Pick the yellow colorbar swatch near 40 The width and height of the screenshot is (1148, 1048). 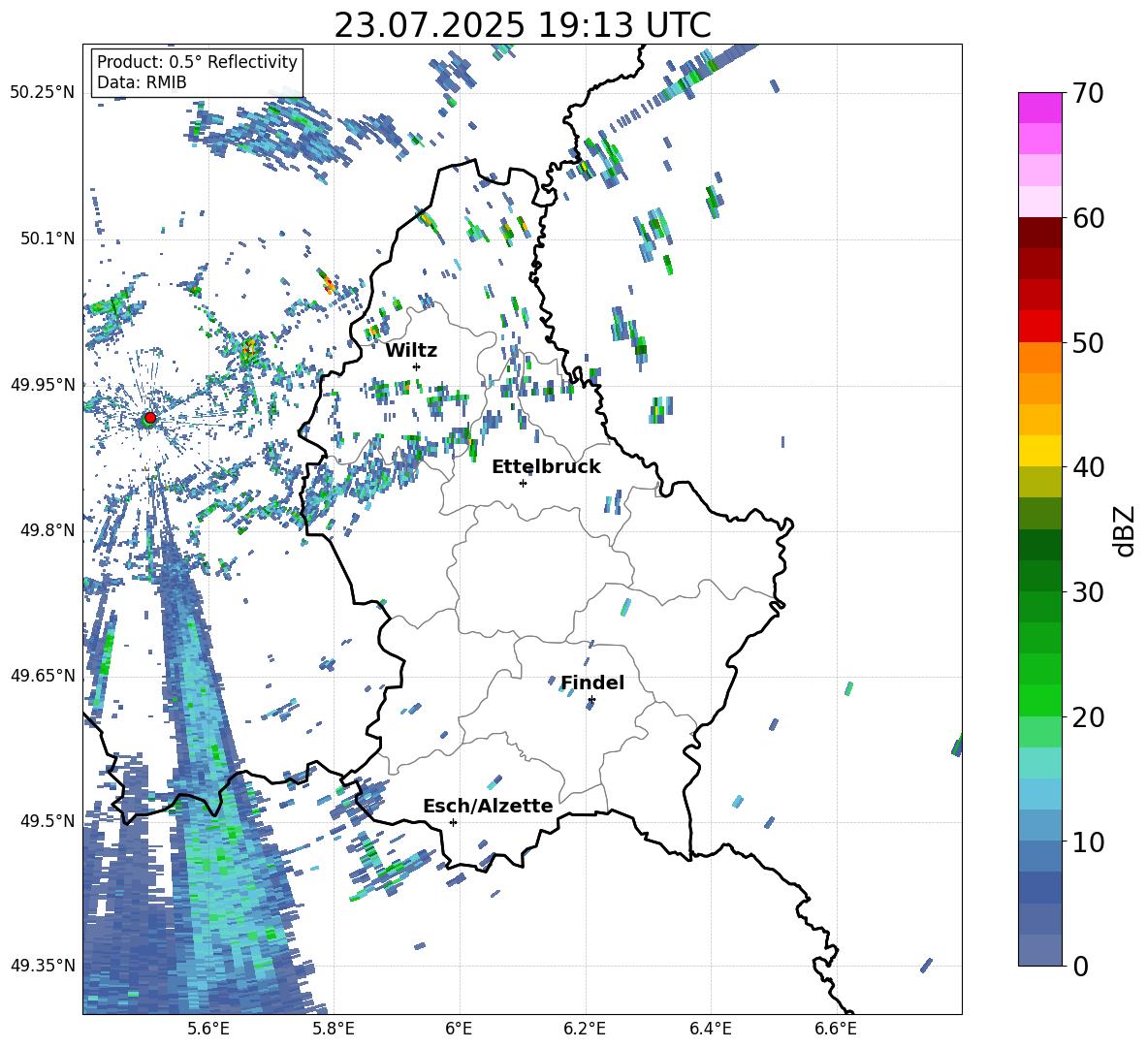[x=1040, y=451]
